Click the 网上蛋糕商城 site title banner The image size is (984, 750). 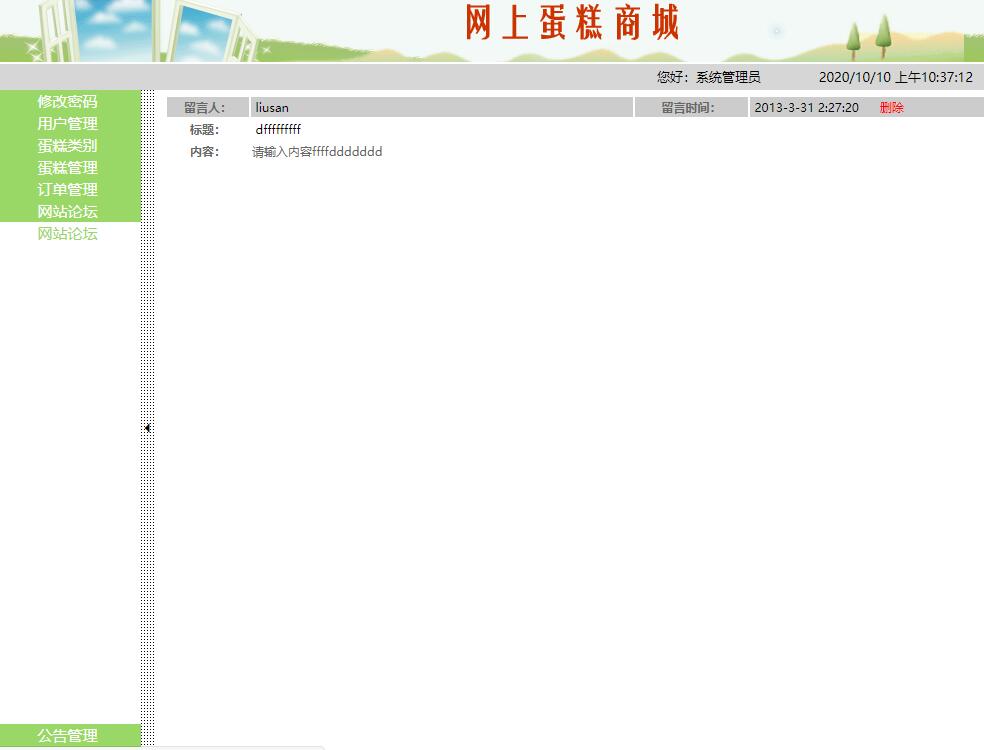point(572,24)
